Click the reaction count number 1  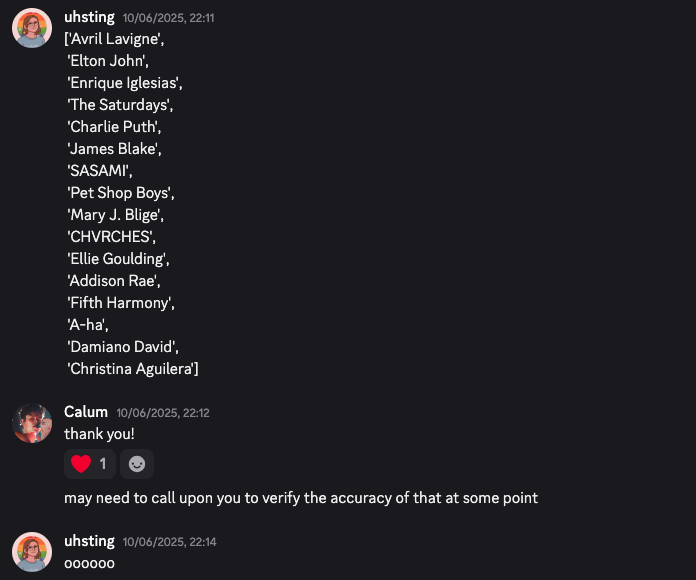[103, 464]
